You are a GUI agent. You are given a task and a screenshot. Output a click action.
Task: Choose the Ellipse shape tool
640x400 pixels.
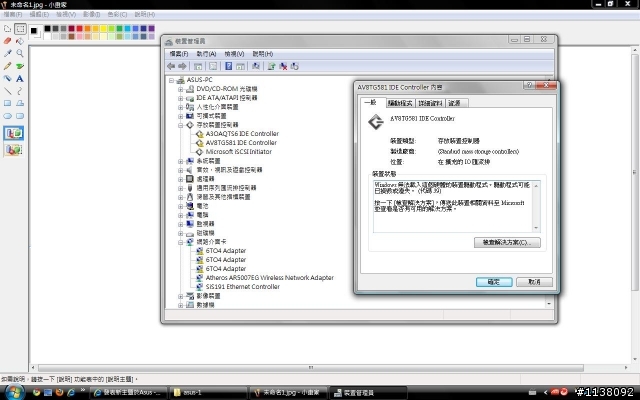[7, 116]
